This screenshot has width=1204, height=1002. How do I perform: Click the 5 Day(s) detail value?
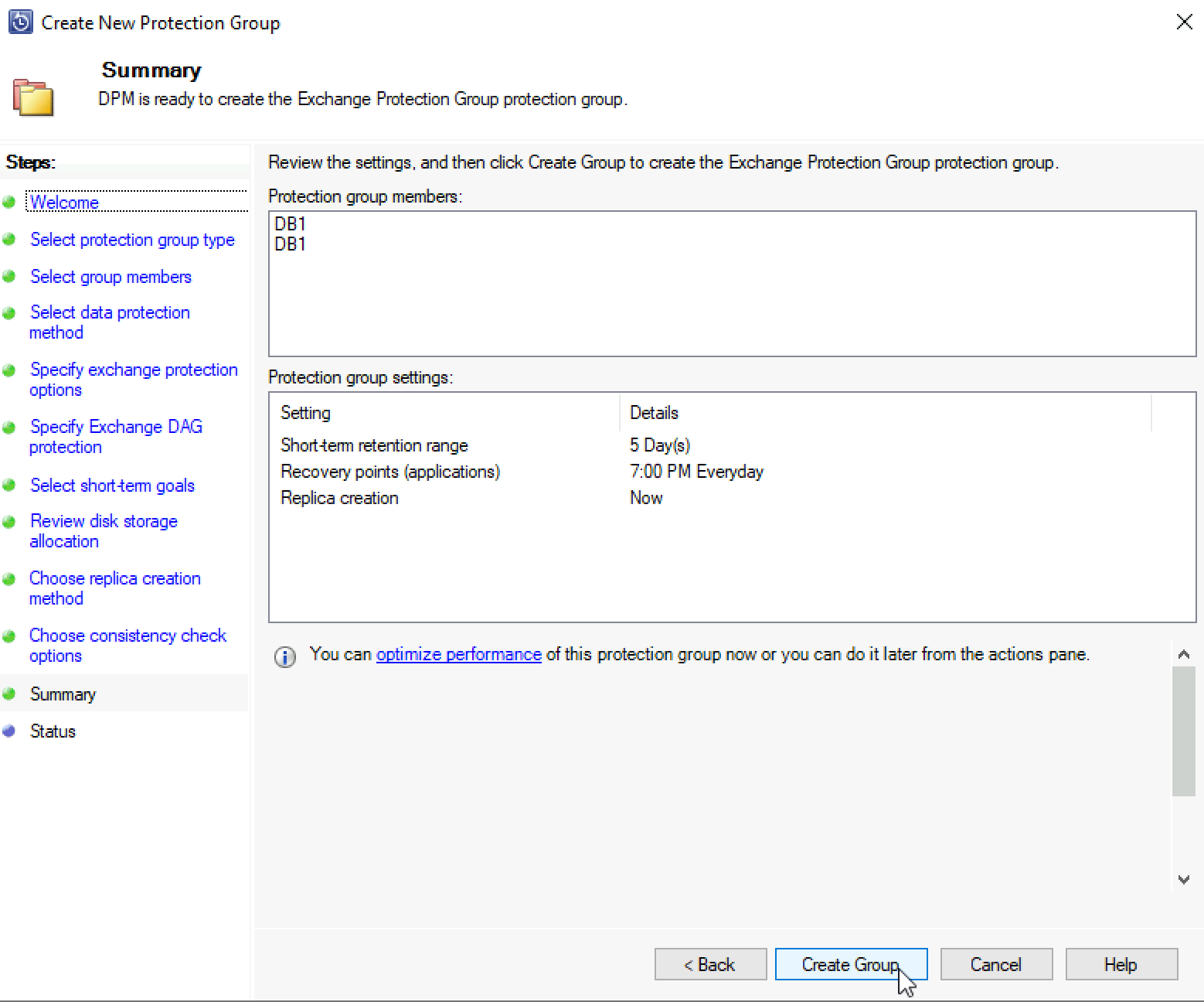click(660, 445)
